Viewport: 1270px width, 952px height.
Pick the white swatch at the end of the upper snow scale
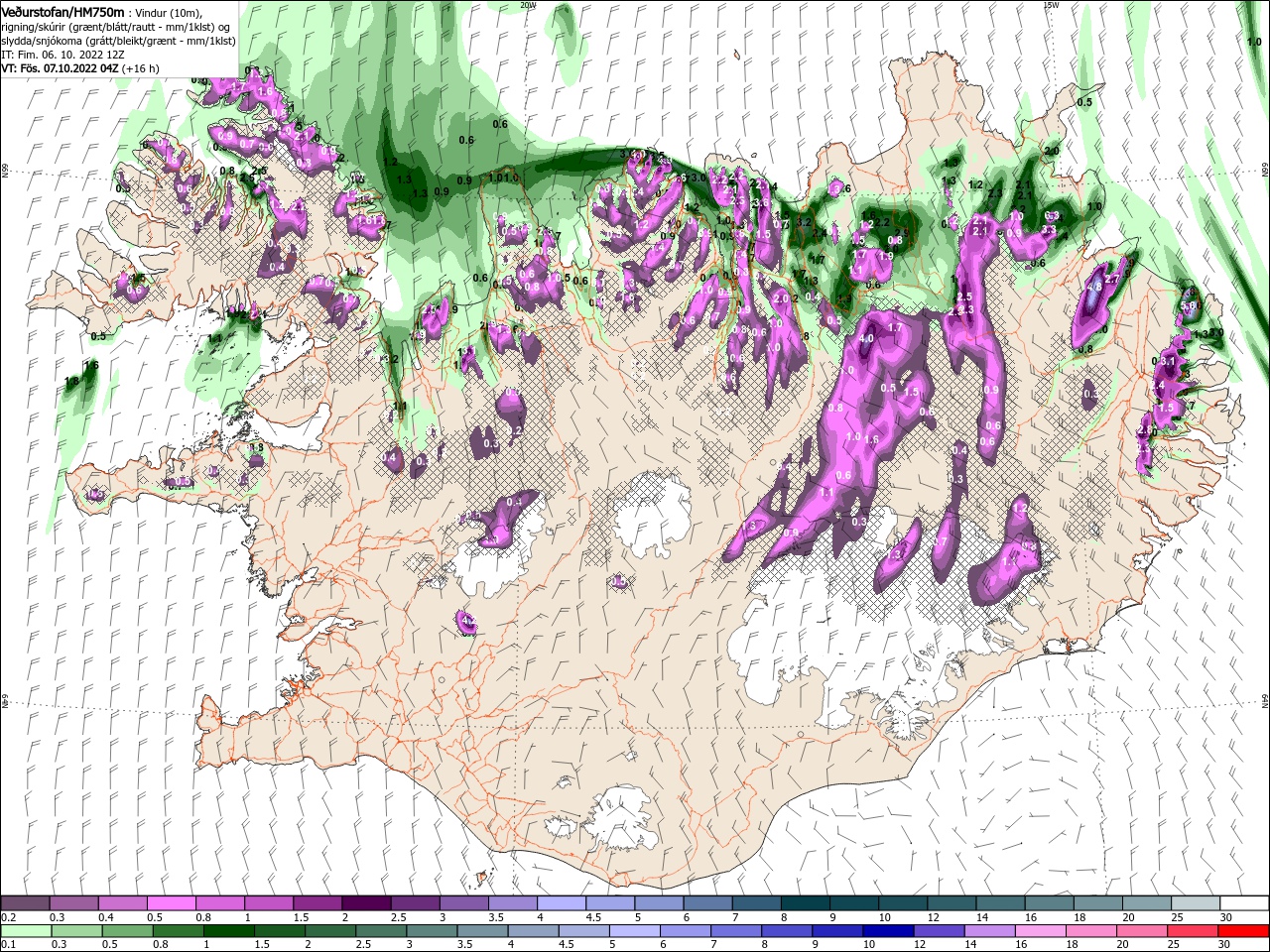click(1244, 902)
